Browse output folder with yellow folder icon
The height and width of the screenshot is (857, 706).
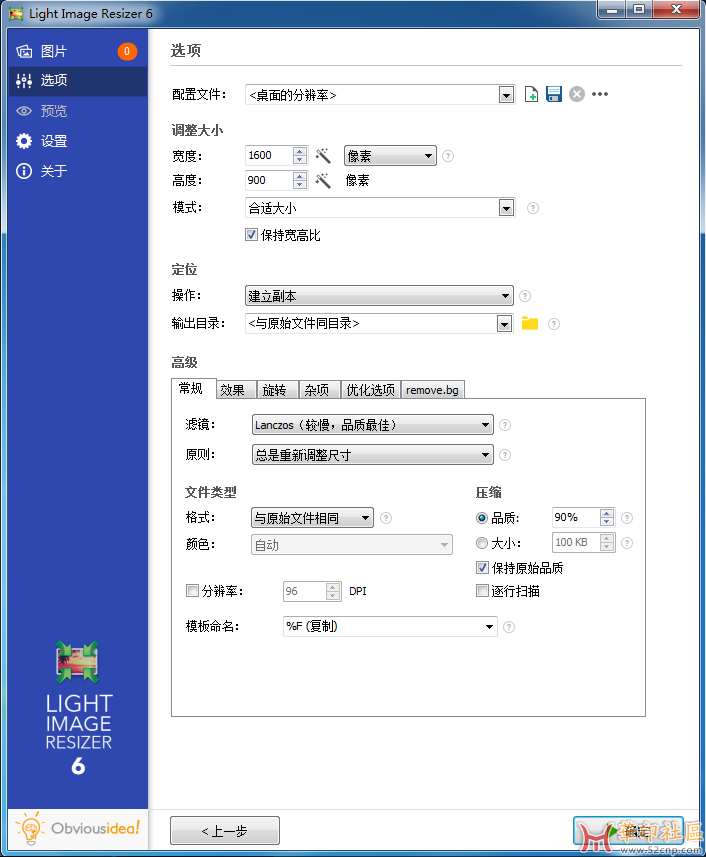click(x=530, y=323)
